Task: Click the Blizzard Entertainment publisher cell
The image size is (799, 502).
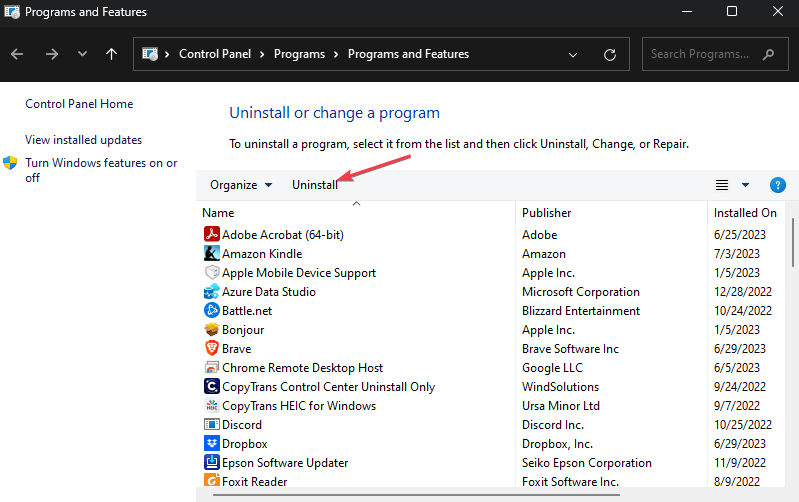Action: (580, 311)
